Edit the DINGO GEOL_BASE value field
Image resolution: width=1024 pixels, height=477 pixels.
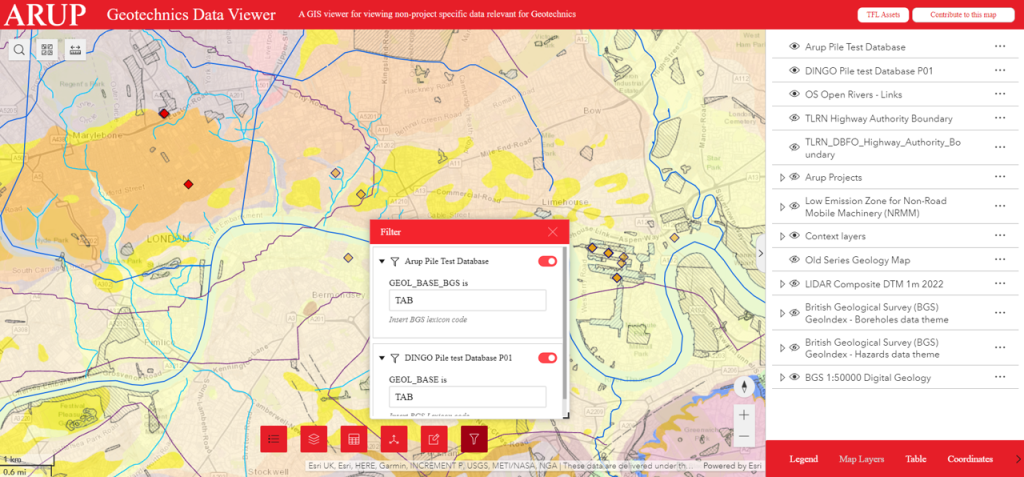point(468,397)
